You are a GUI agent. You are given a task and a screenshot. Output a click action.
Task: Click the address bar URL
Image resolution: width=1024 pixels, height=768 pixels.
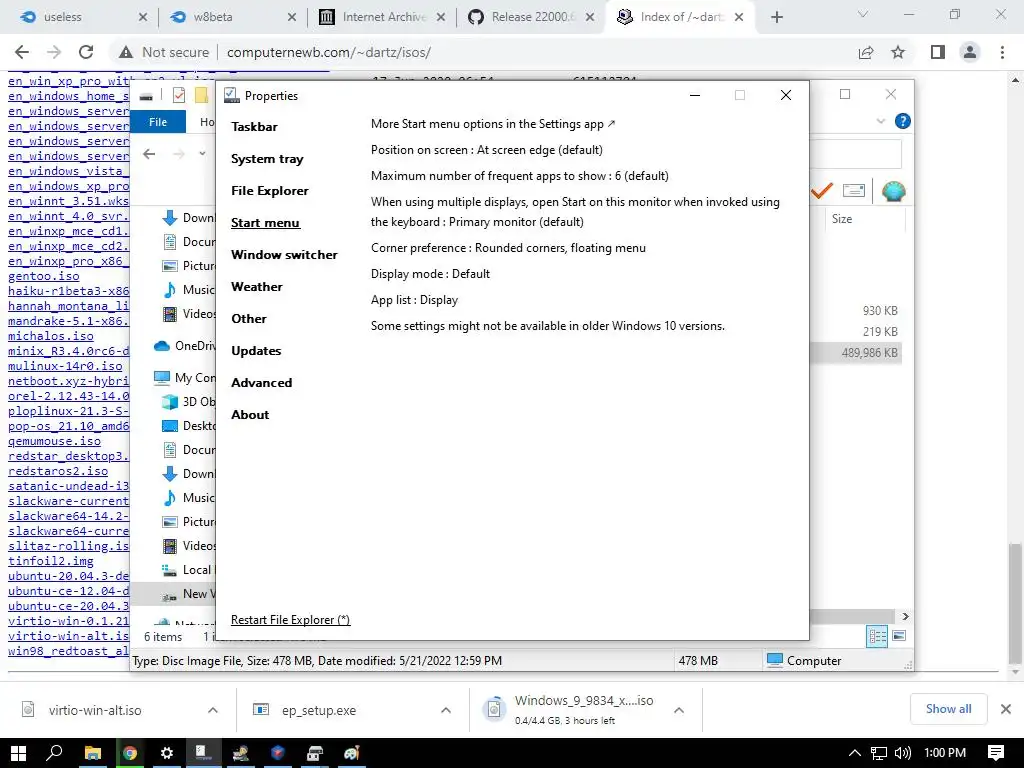click(x=328, y=52)
